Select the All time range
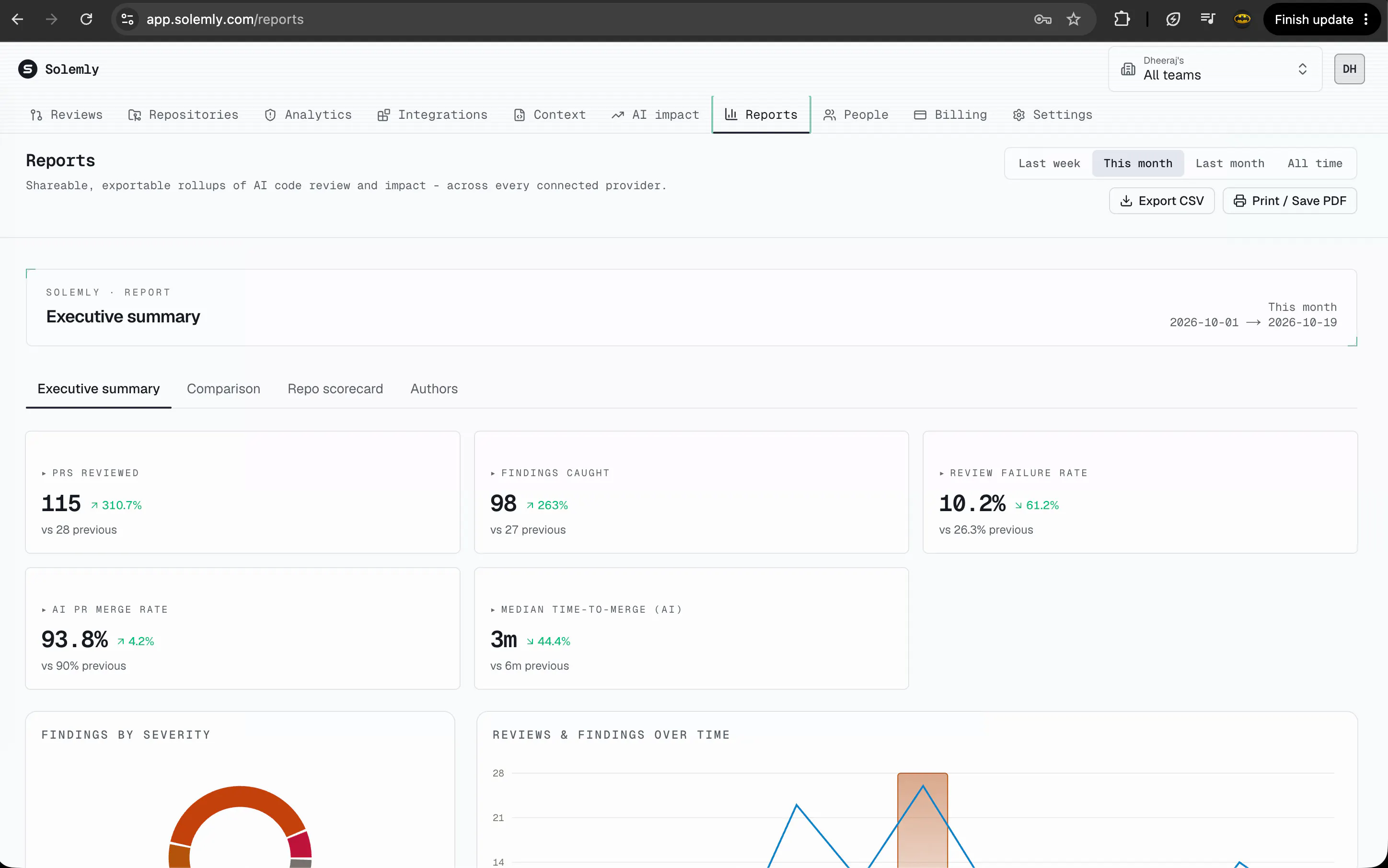1388x868 pixels. (1315, 164)
